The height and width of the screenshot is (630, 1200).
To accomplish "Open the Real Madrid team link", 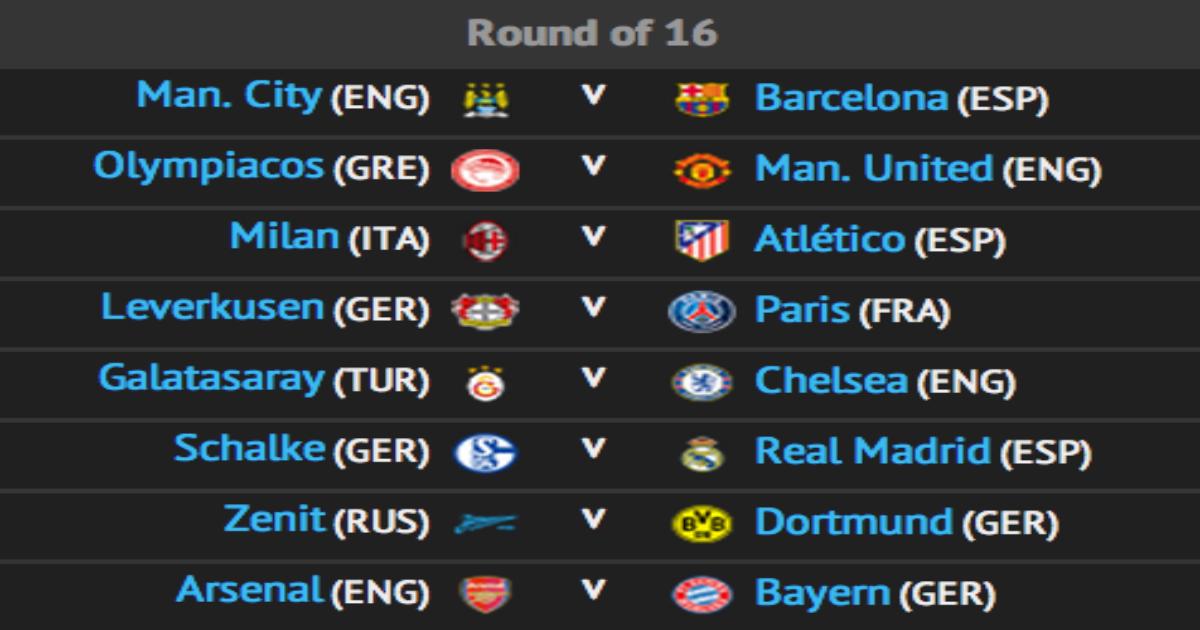I will [871, 451].
